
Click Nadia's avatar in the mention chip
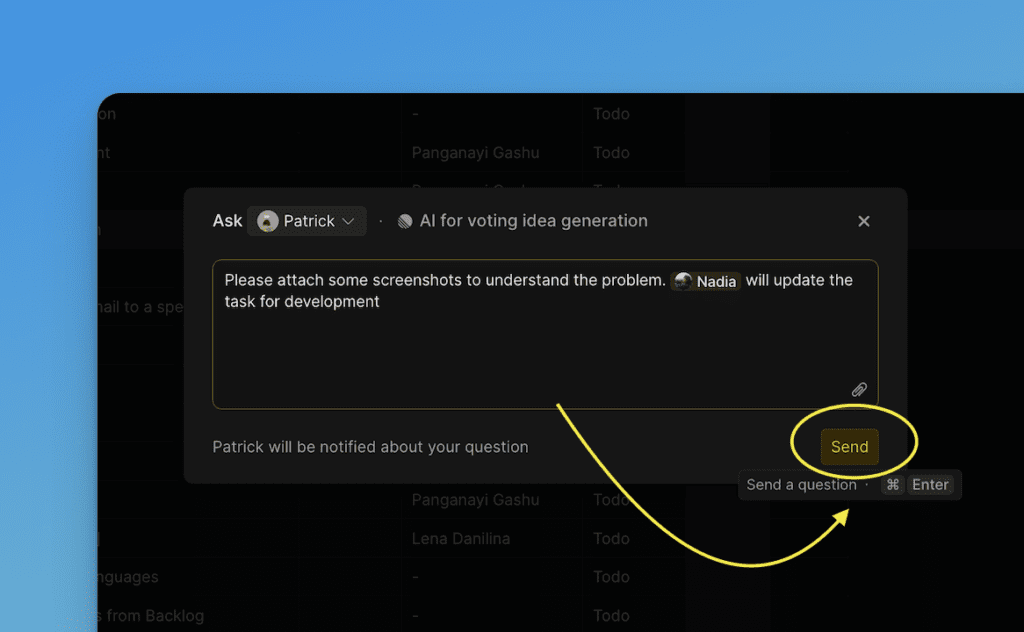point(683,281)
